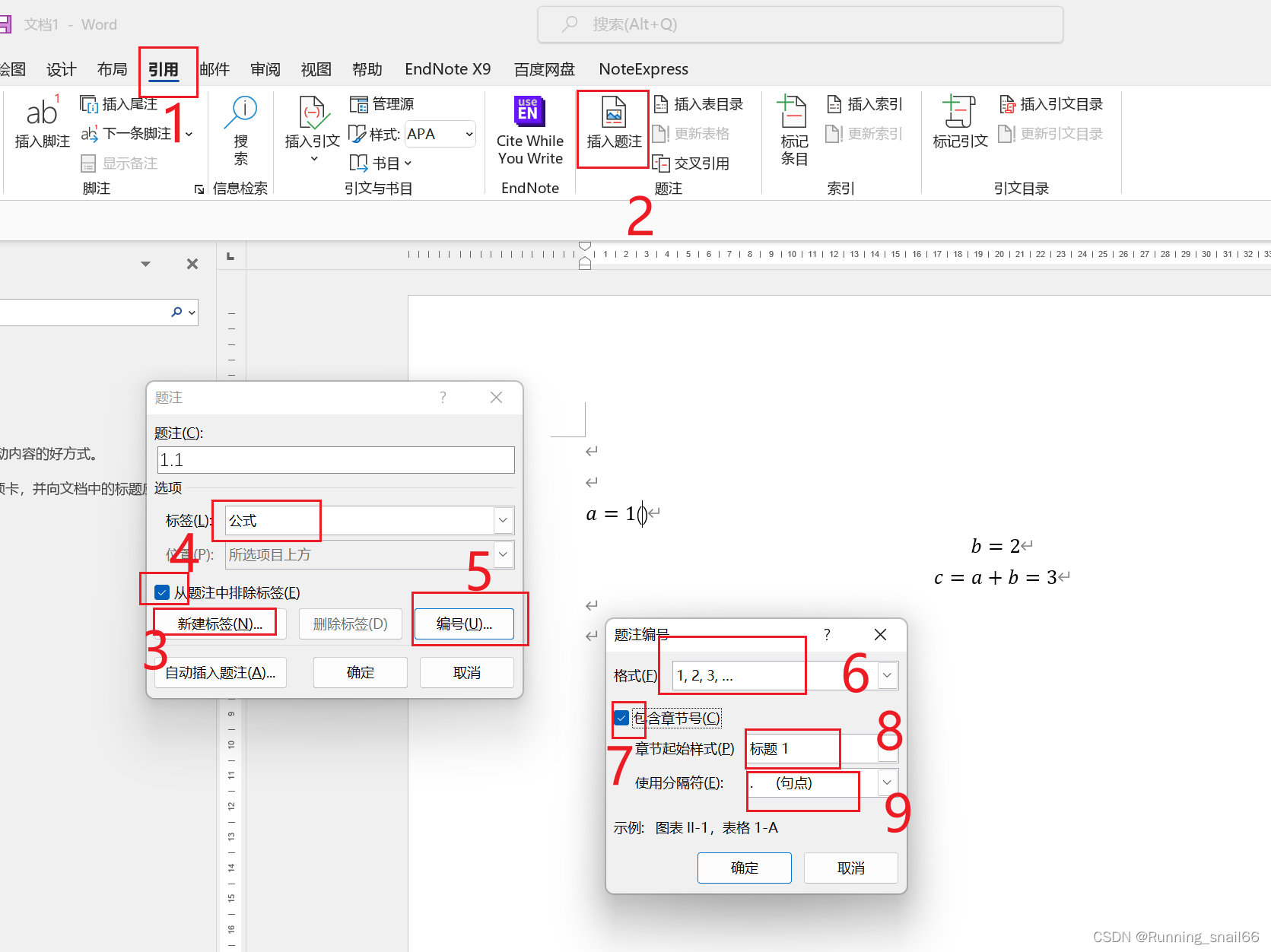Expand the 标签 (label) dropdown
The height and width of the screenshot is (952, 1271).
coord(503,521)
